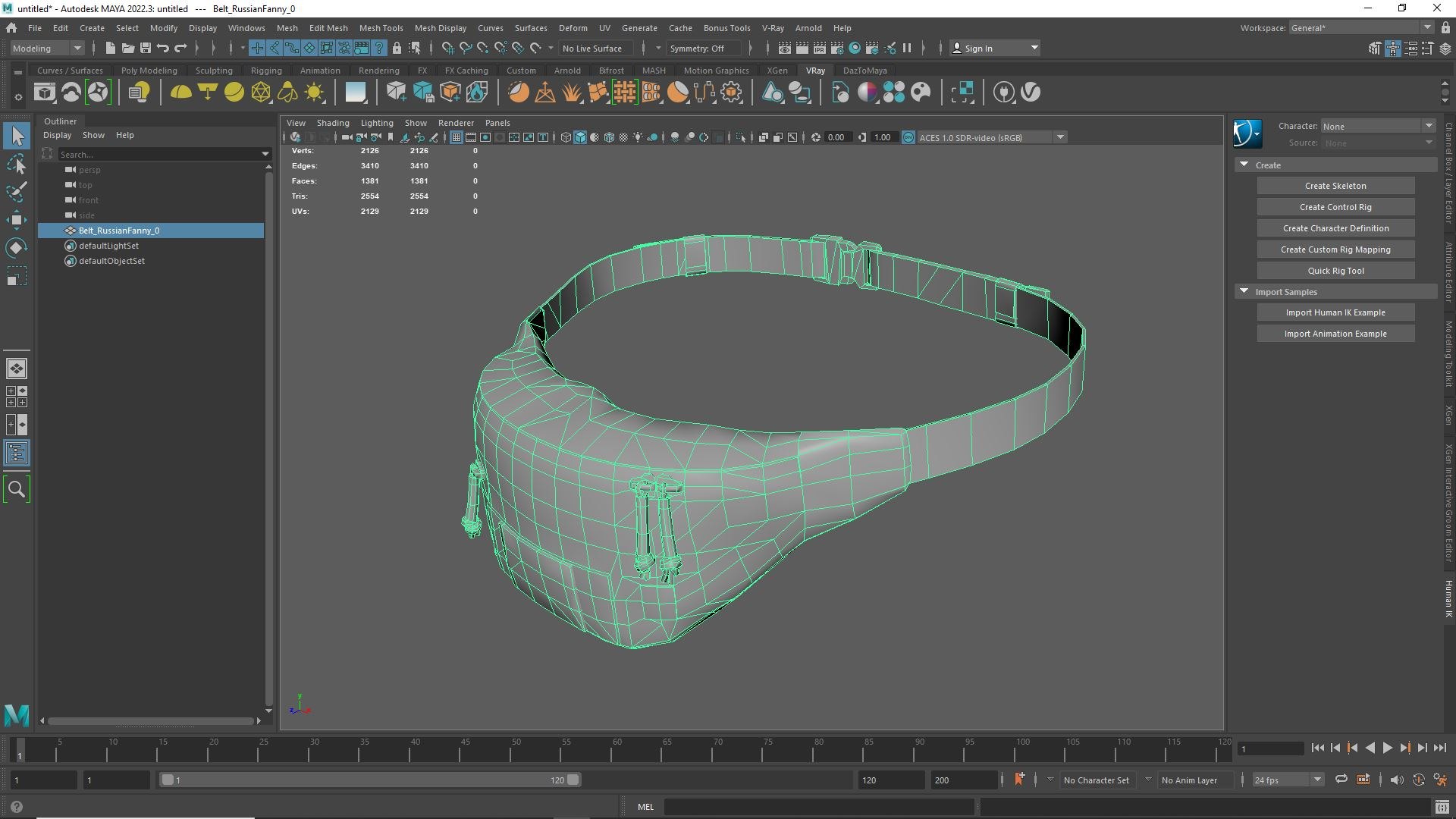Image resolution: width=1456 pixels, height=819 pixels.
Task: Redo the last action in the status line
Action: tap(180, 48)
